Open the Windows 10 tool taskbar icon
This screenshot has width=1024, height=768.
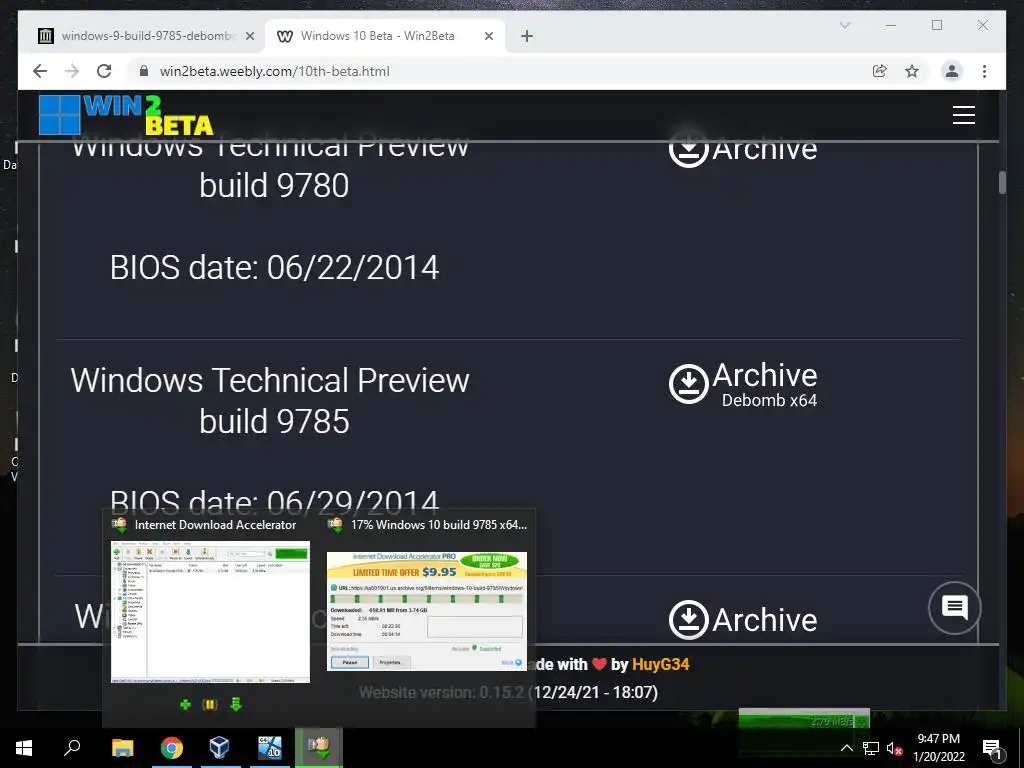(269, 748)
